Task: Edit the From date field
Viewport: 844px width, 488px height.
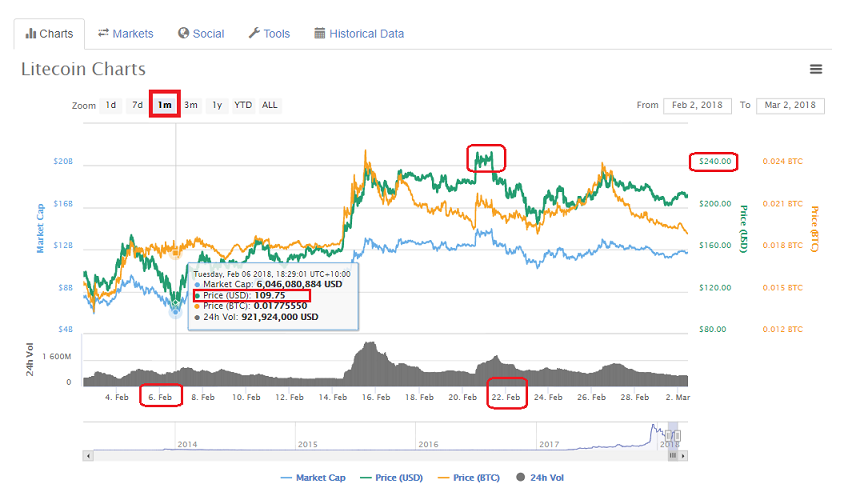Action: coord(697,105)
